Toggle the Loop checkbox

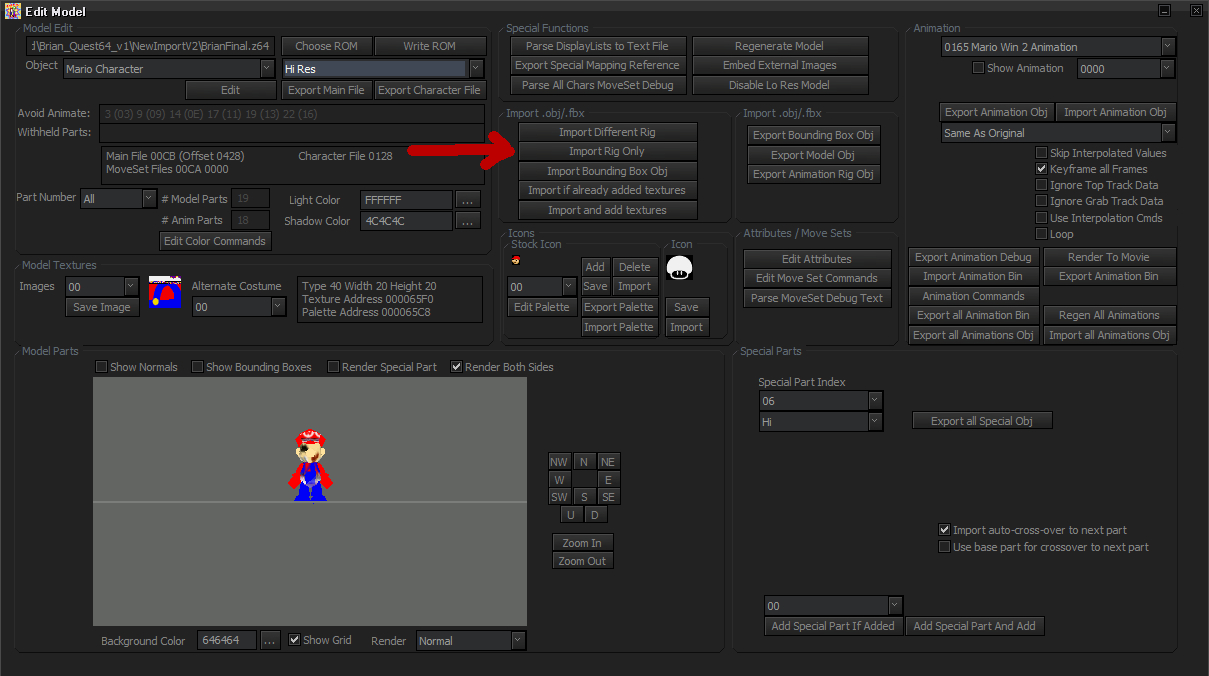[1042, 234]
